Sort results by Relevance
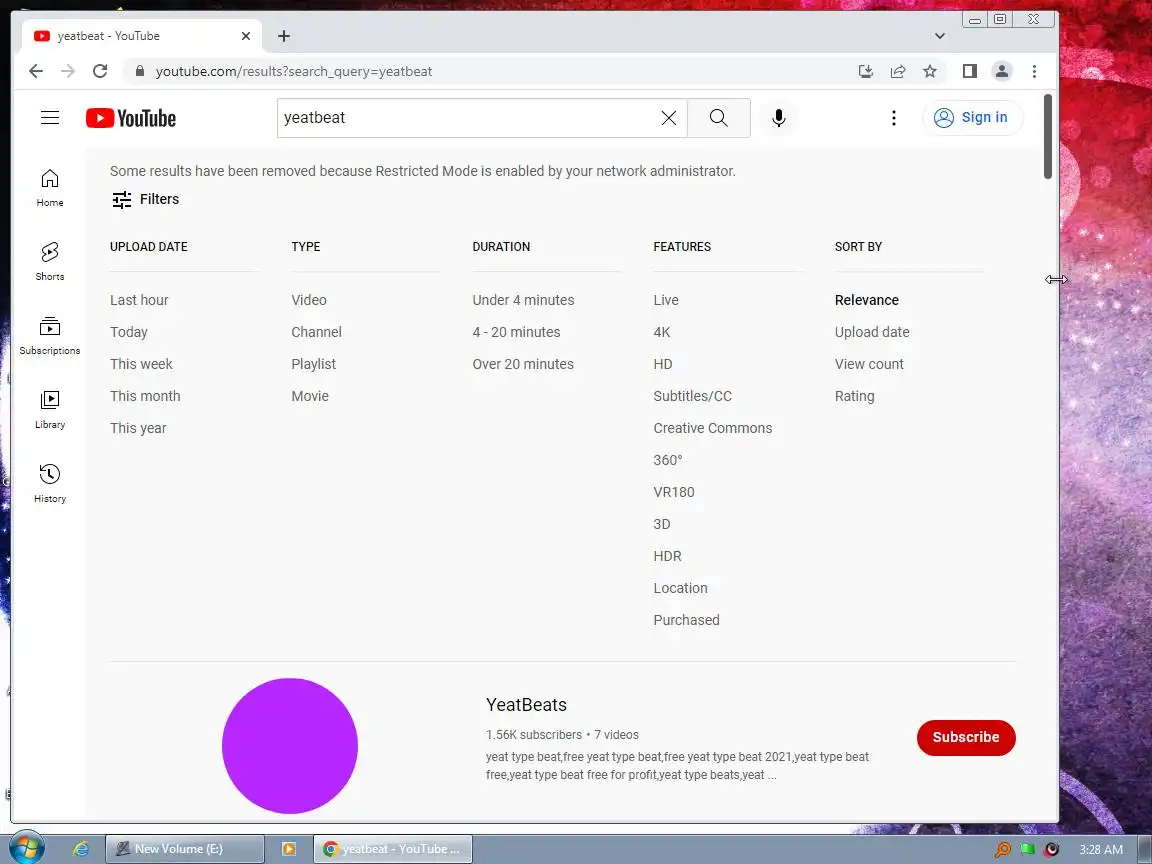 [866, 300]
